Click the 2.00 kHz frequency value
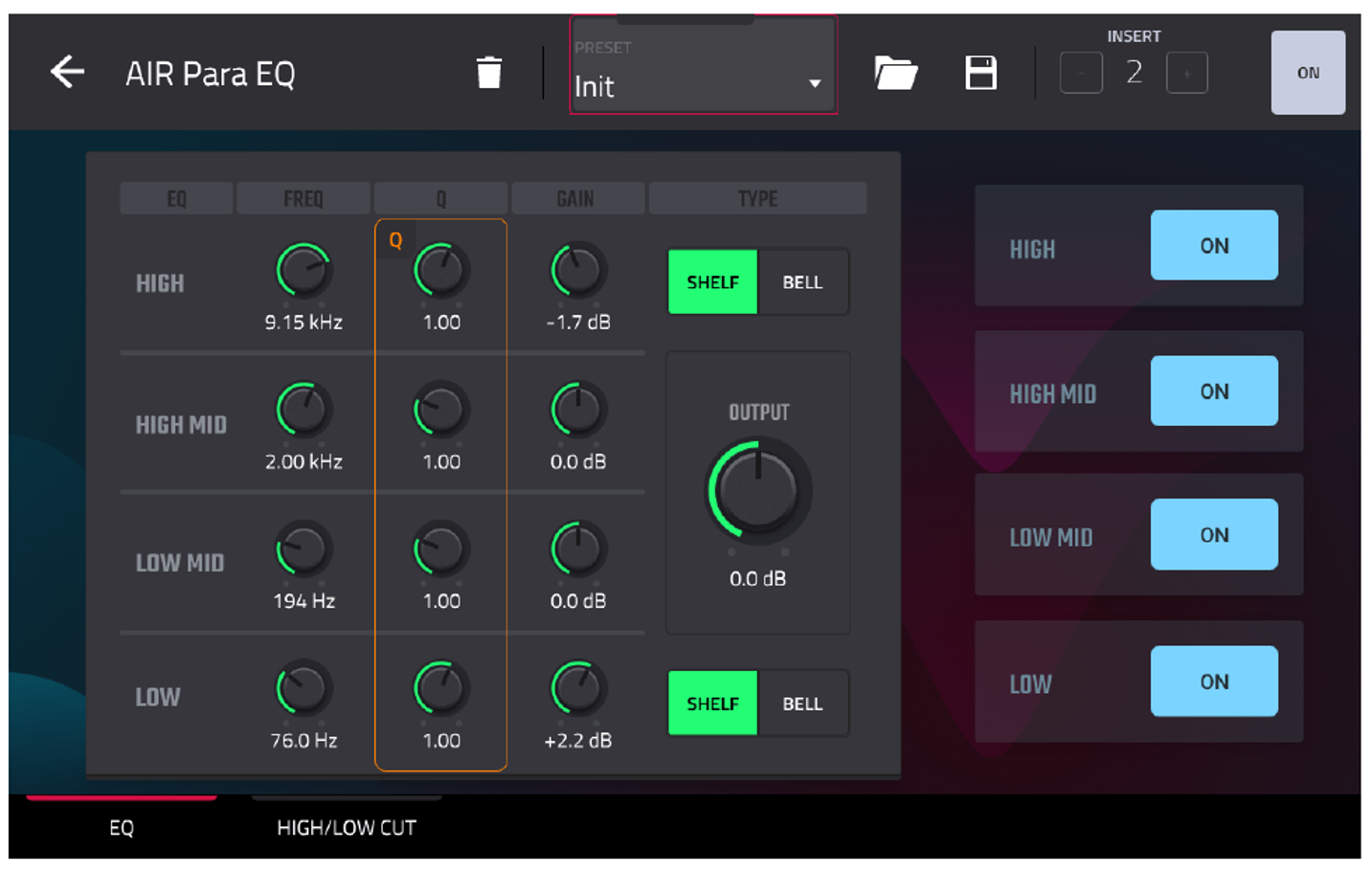Image resolution: width=1372 pixels, height=872 pixels. [304, 462]
